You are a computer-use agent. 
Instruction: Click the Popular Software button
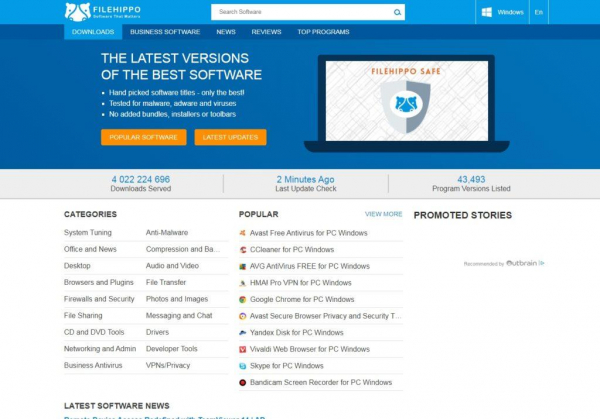143,137
